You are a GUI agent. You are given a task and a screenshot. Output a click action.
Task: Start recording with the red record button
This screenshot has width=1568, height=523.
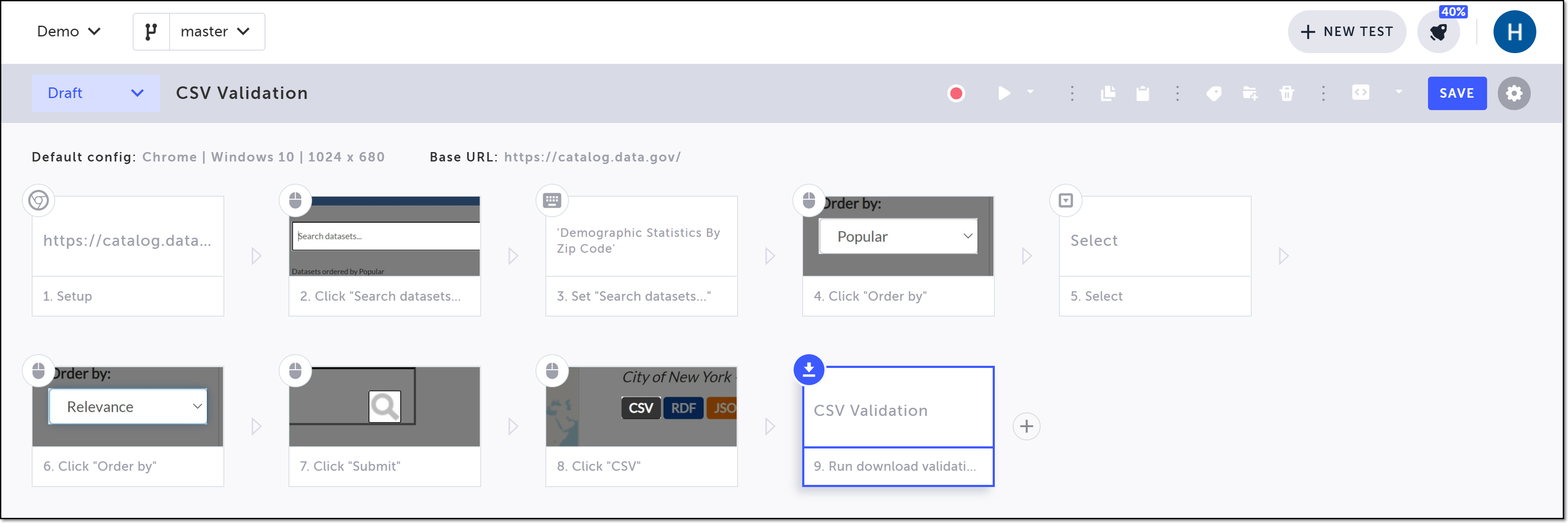coord(955,93)
